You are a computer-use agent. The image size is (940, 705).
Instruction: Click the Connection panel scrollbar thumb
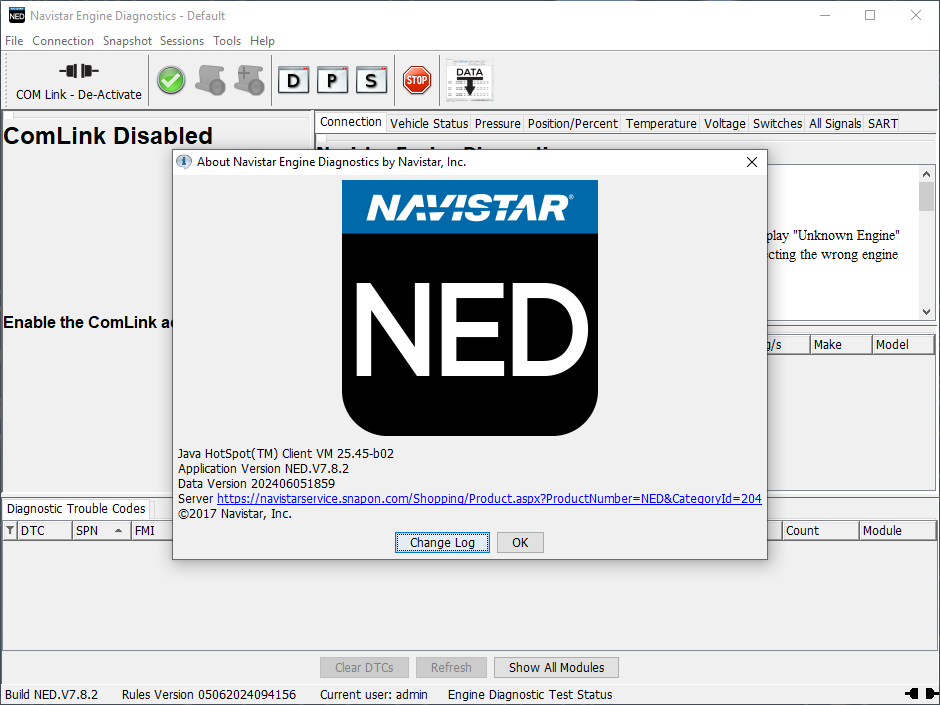pyautogui.click(x=926, y=197)
